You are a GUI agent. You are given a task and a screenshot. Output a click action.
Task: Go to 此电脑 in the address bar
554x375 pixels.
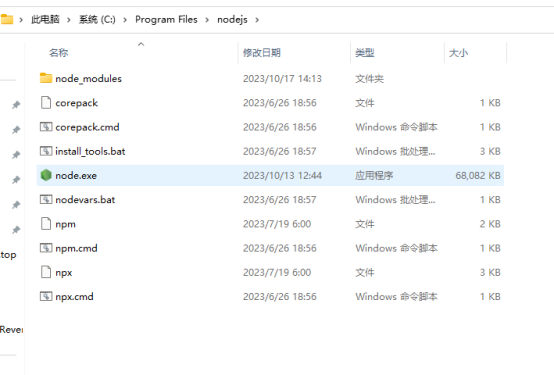[45, 19]
